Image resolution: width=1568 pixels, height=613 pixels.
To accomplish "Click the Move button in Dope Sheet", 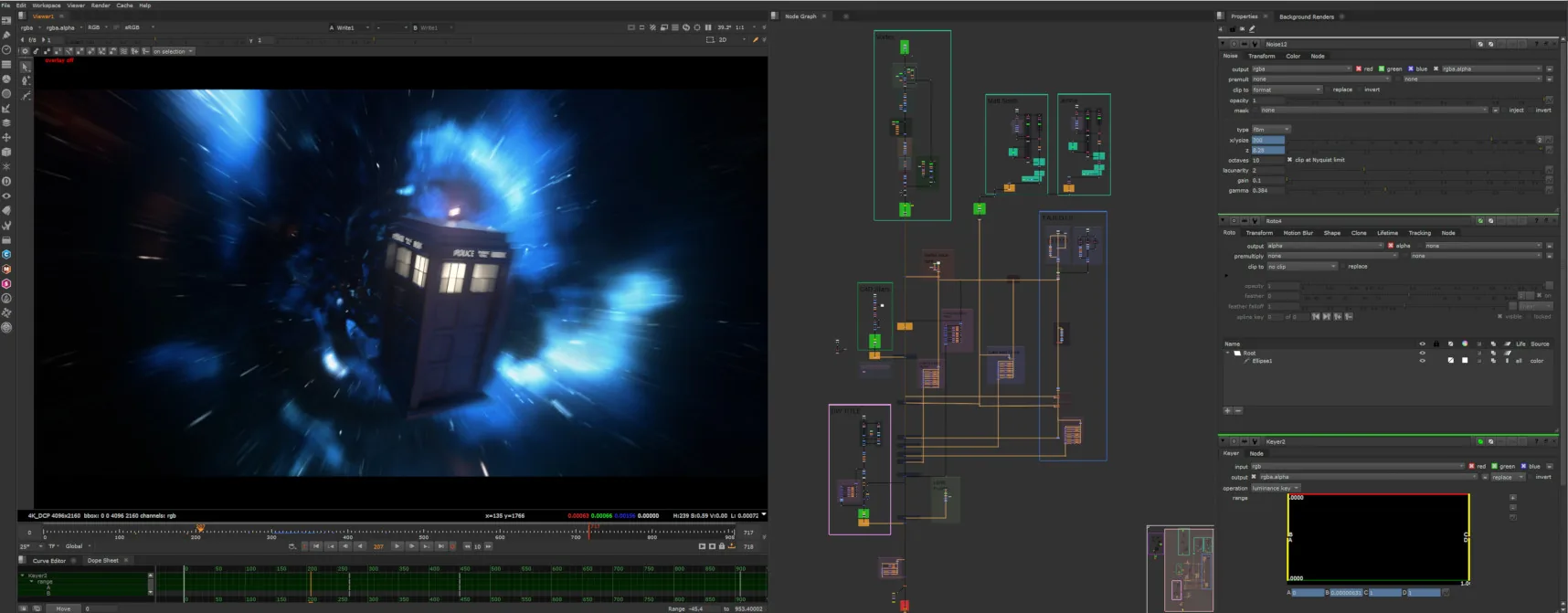I will [63, 608].
